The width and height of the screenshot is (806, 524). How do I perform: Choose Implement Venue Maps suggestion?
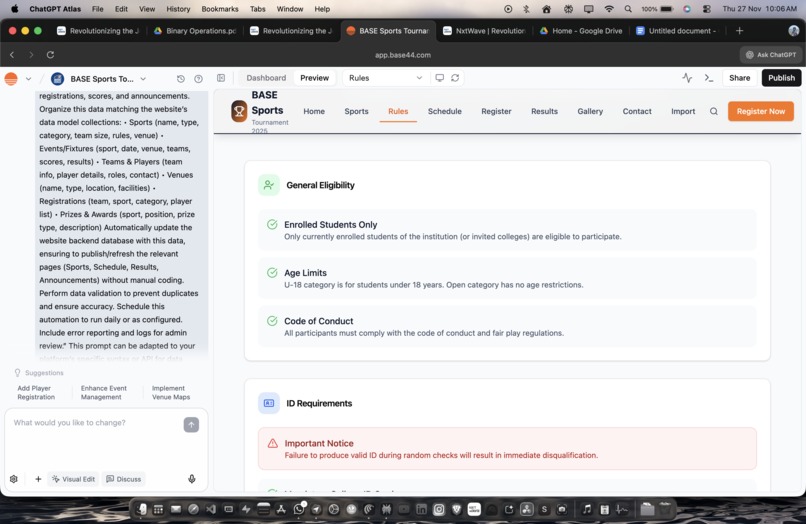click(x=171, y=392)
